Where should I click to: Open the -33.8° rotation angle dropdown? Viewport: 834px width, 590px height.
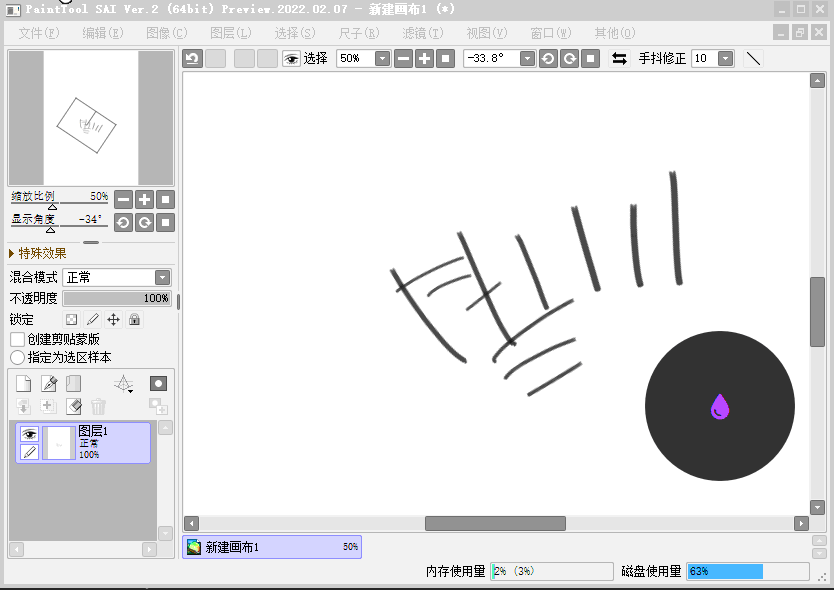tap(527, 59)
